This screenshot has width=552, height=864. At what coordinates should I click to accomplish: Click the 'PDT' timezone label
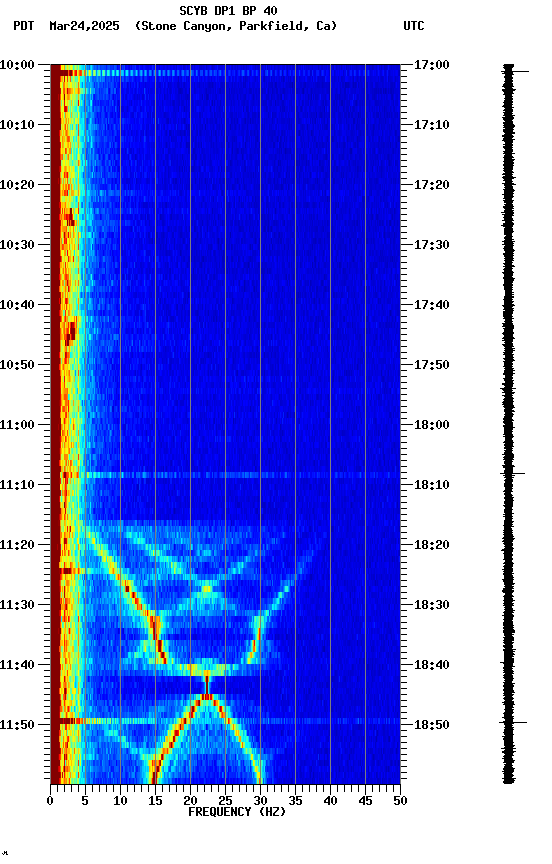pyautogui.click(x=24, y=26)
